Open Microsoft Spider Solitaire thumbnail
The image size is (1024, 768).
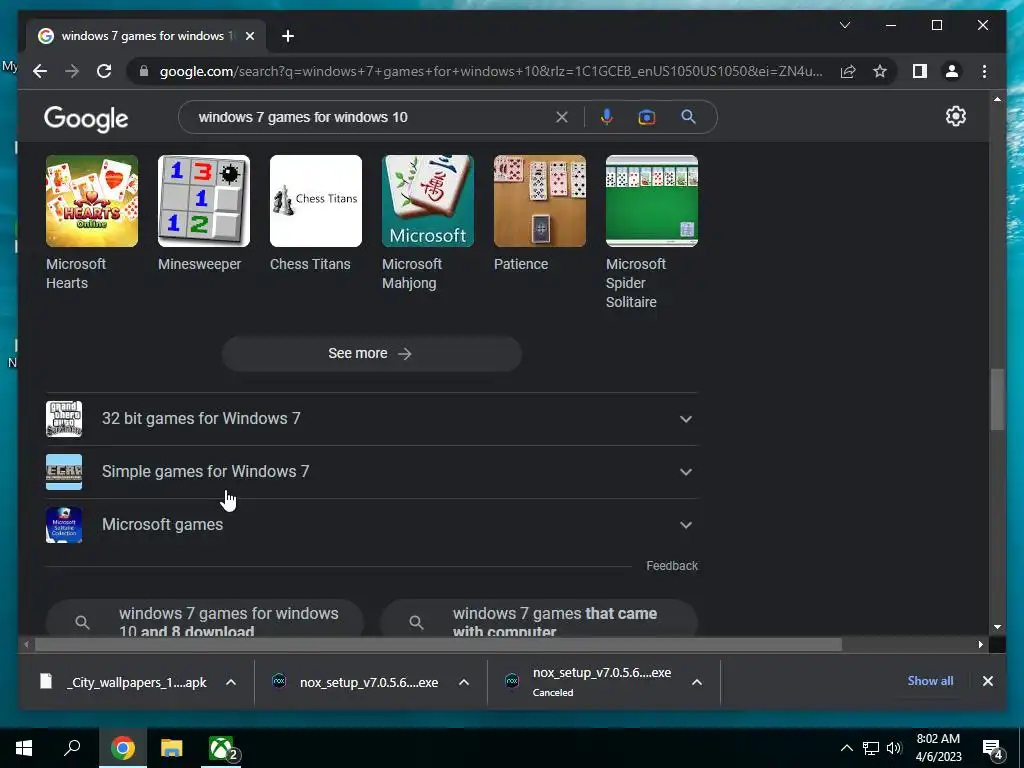point(652,201)
